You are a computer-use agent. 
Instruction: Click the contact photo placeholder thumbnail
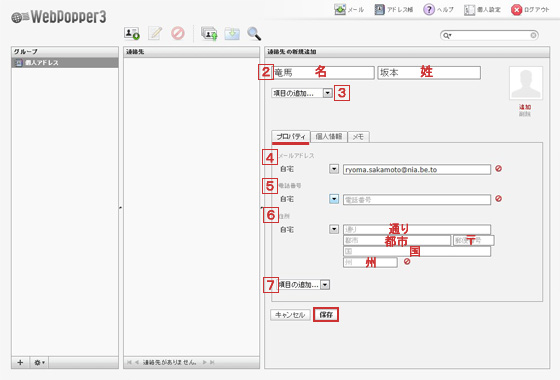click(526, 83)
